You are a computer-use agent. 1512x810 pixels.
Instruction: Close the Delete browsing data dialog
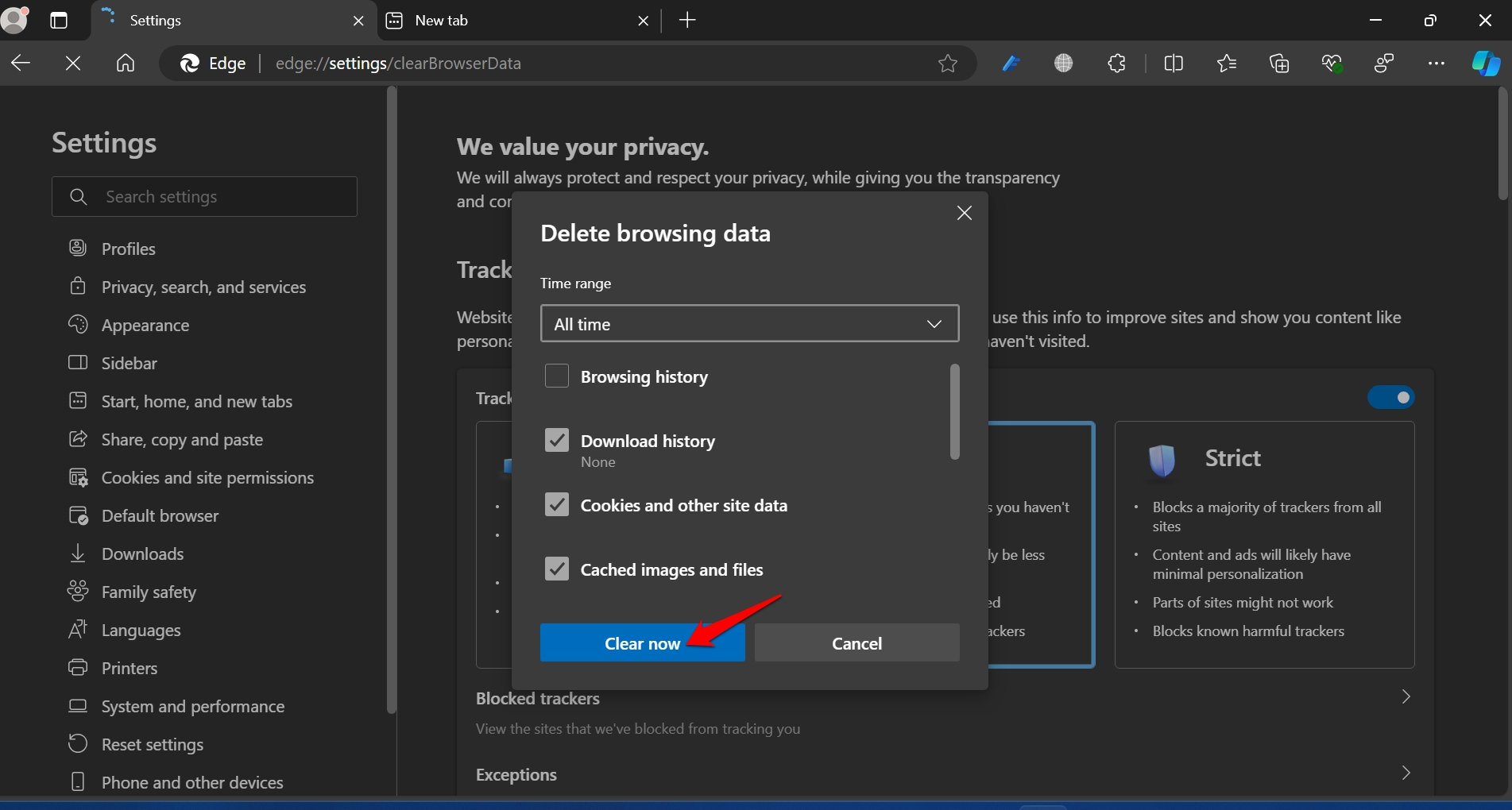point(964,213)
